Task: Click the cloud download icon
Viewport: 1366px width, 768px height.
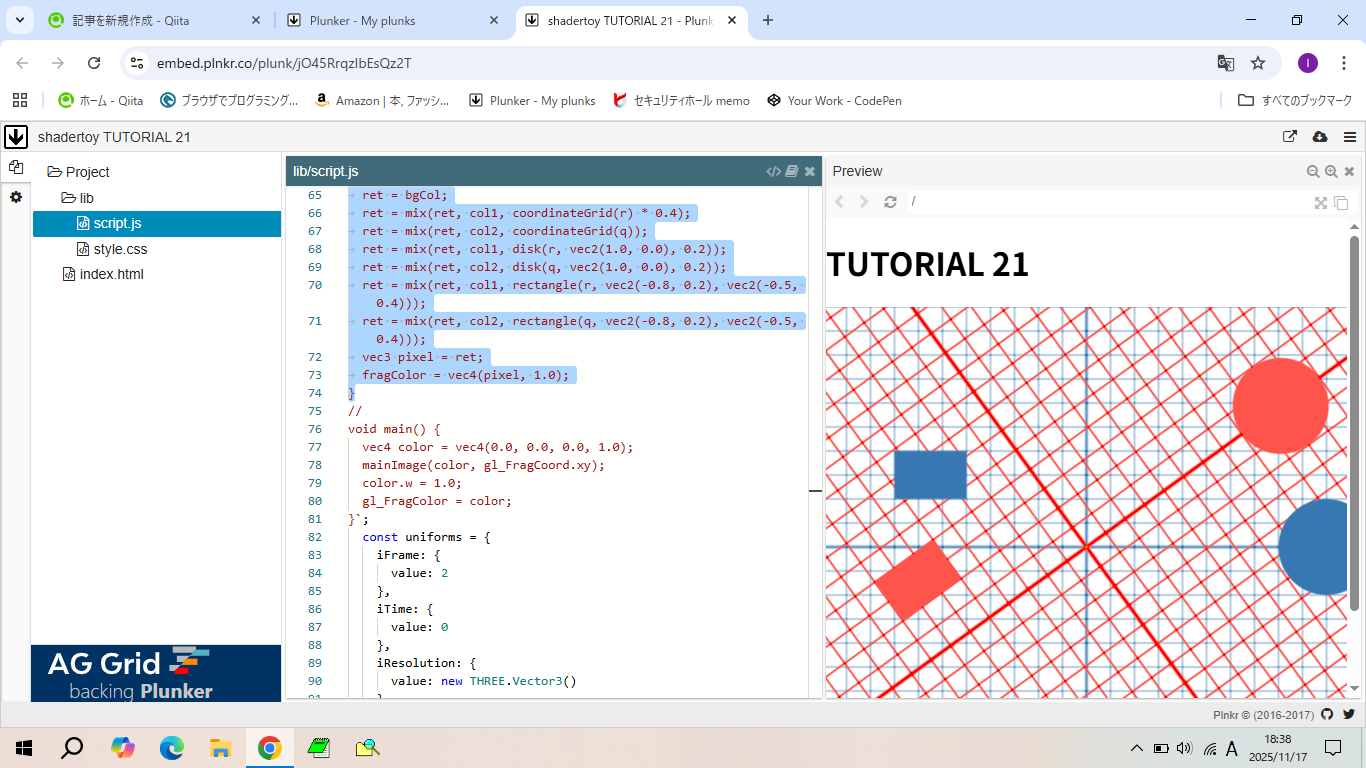Action: 1319,137
